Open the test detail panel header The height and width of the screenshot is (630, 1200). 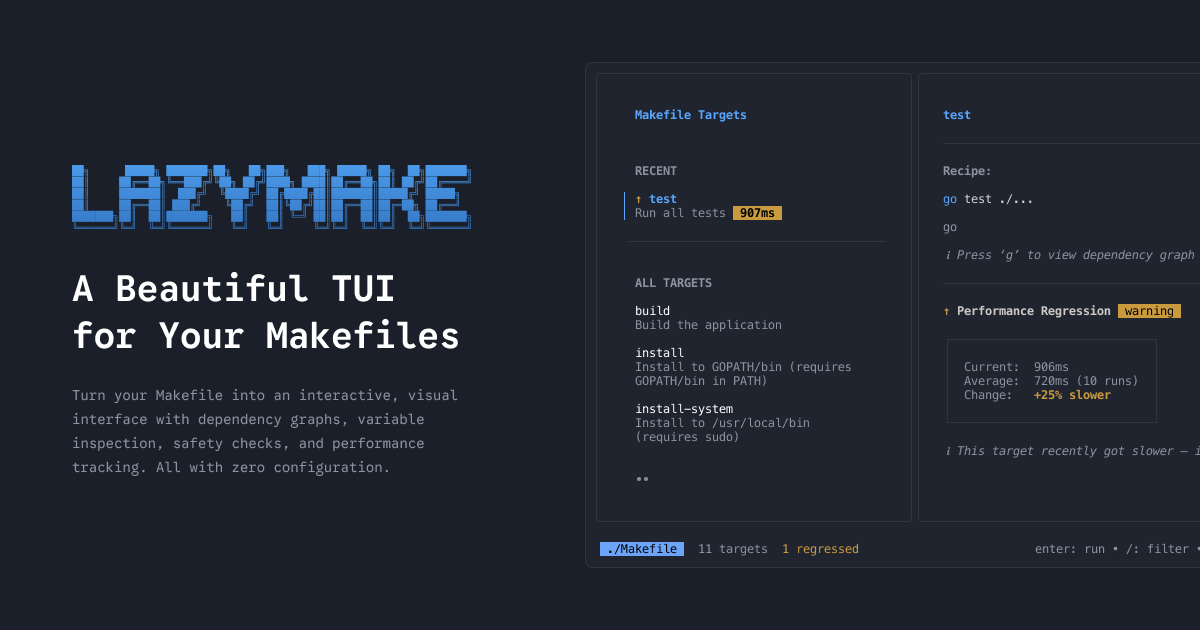pos(957,114)
